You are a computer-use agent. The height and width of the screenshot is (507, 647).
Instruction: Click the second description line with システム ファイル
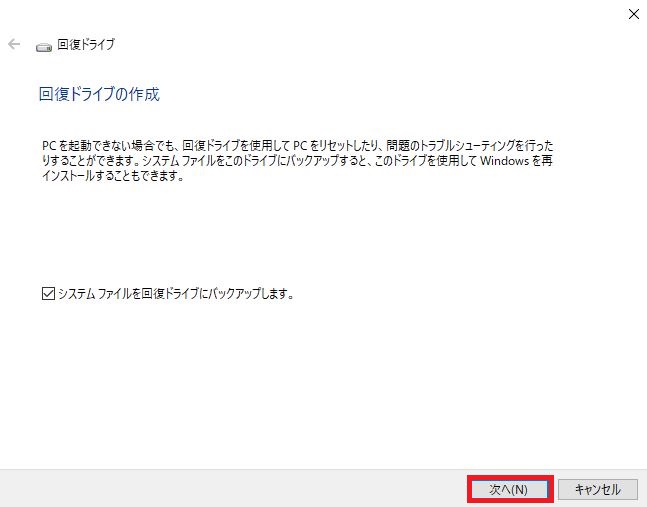(x=297, y=161)
